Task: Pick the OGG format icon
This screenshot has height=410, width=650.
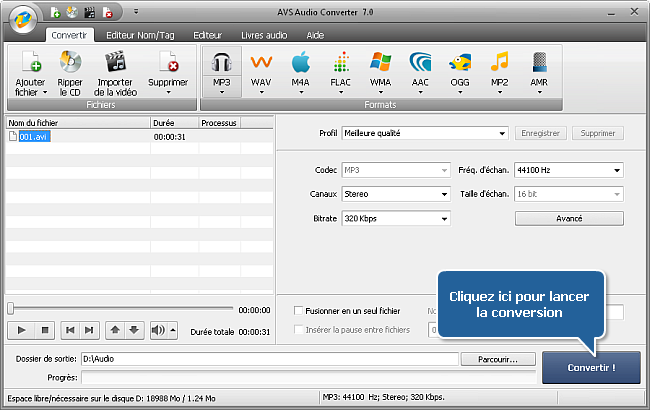Action: (460, 64)
